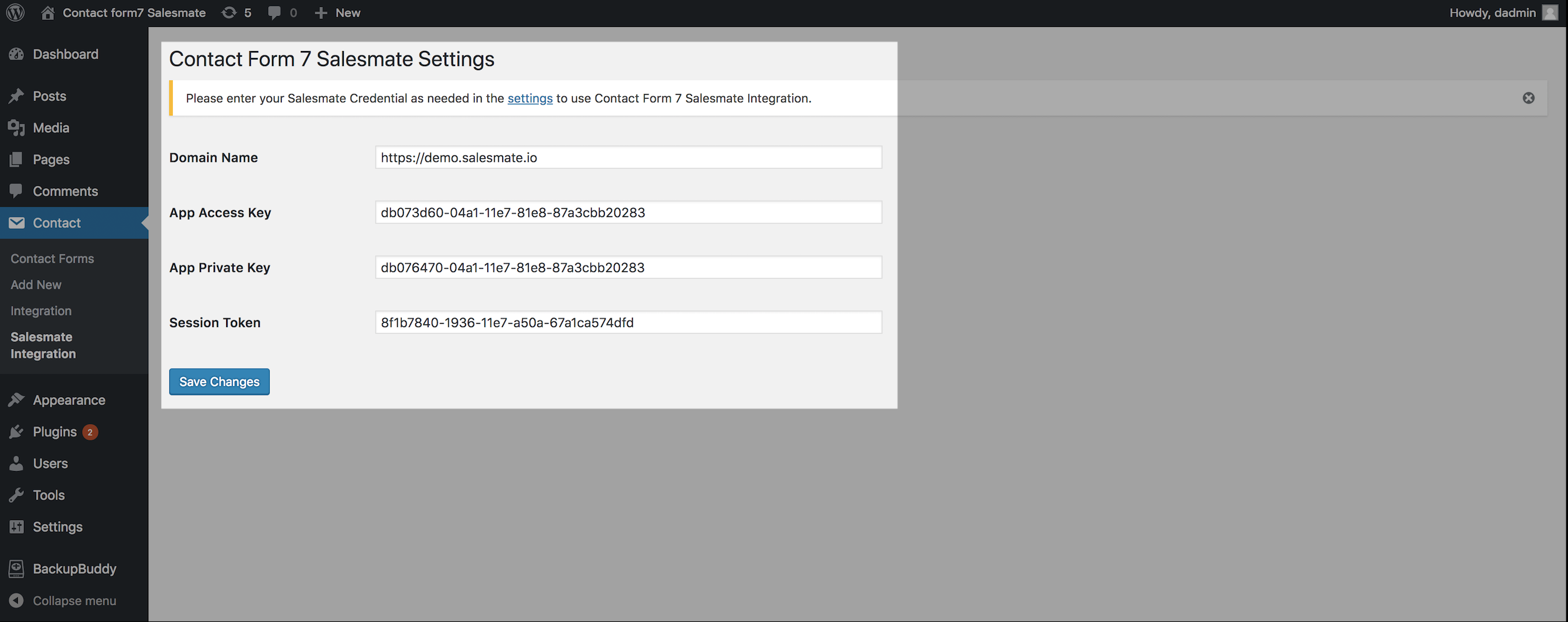Click the Plugins update count badge

[90, 432]
